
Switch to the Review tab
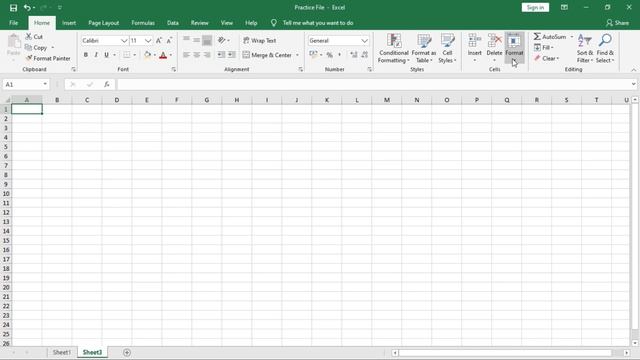click(200, 23)
